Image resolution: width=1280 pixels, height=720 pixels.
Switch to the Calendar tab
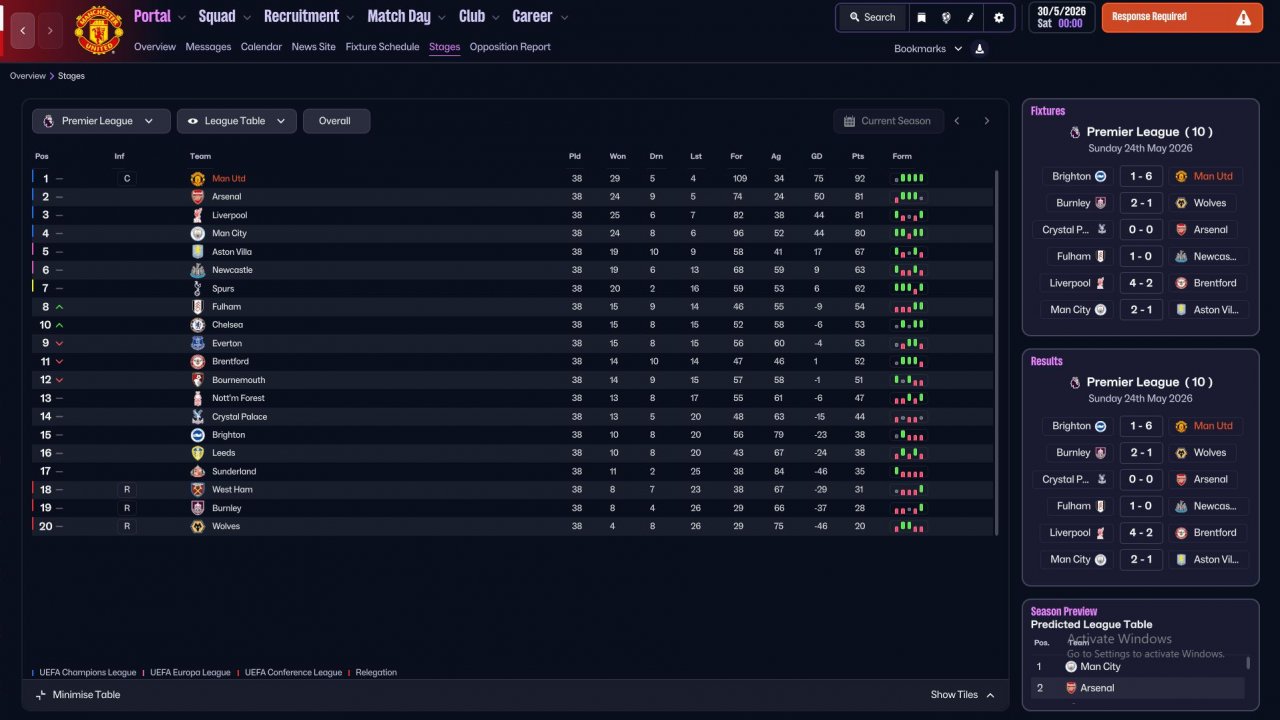[261, 47]
